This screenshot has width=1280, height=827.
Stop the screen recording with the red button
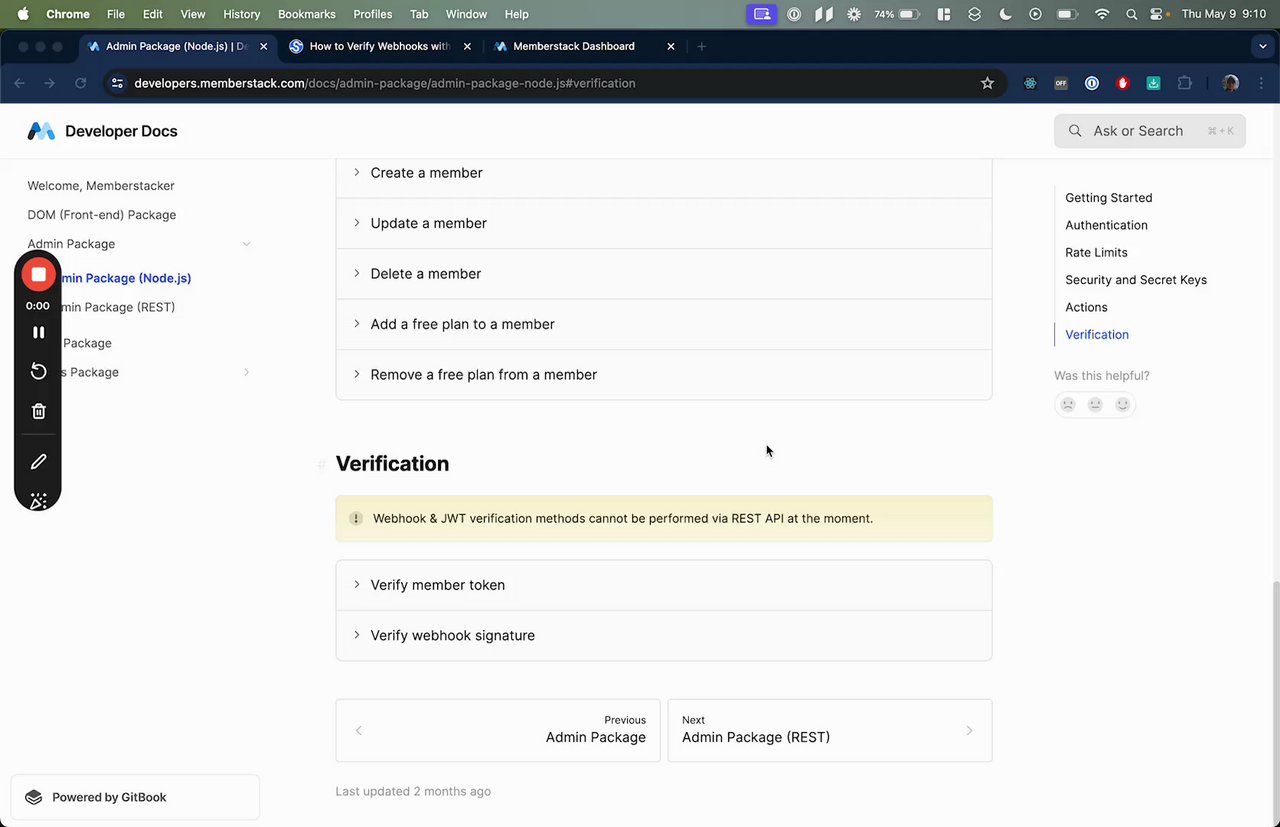pyautogui.click(x=38, y=274)
